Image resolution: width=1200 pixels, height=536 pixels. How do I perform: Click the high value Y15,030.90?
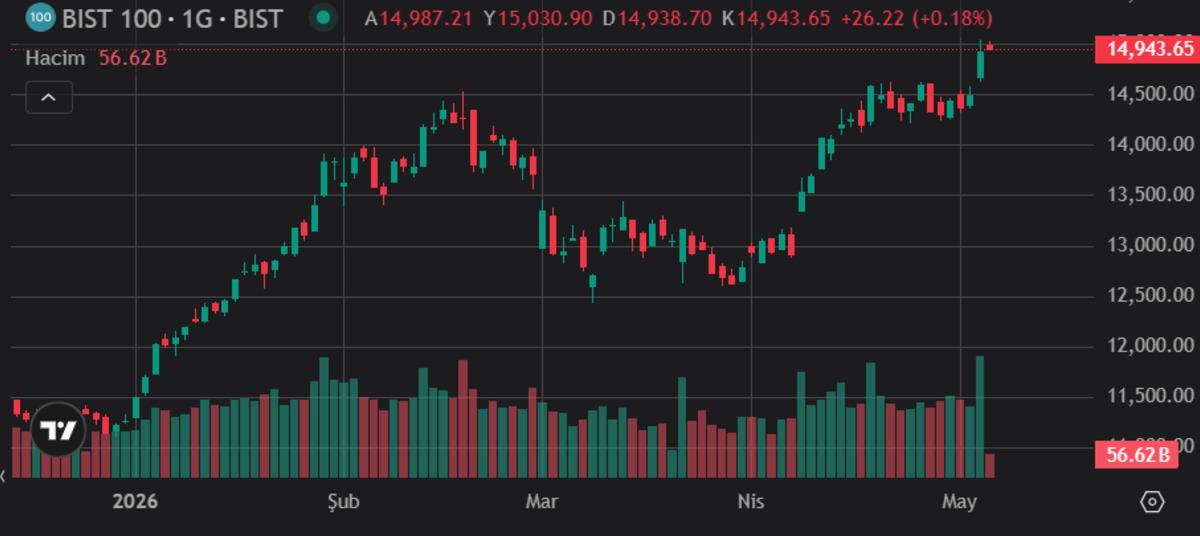pos(537,18)
